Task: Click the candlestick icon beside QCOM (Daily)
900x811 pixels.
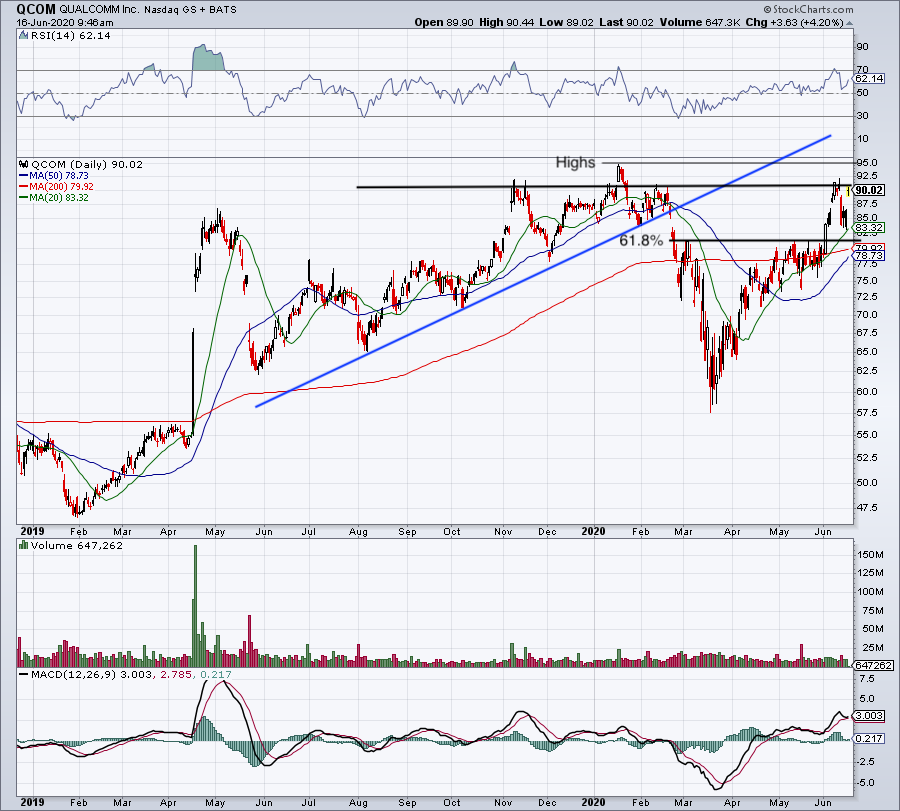Action: 24,164
